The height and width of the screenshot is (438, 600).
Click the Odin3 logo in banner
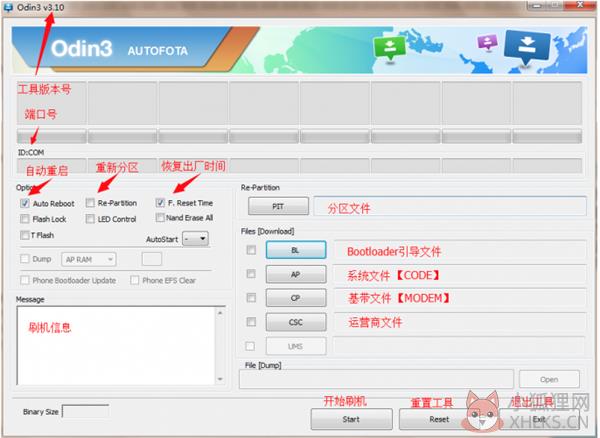coord(82,49)
